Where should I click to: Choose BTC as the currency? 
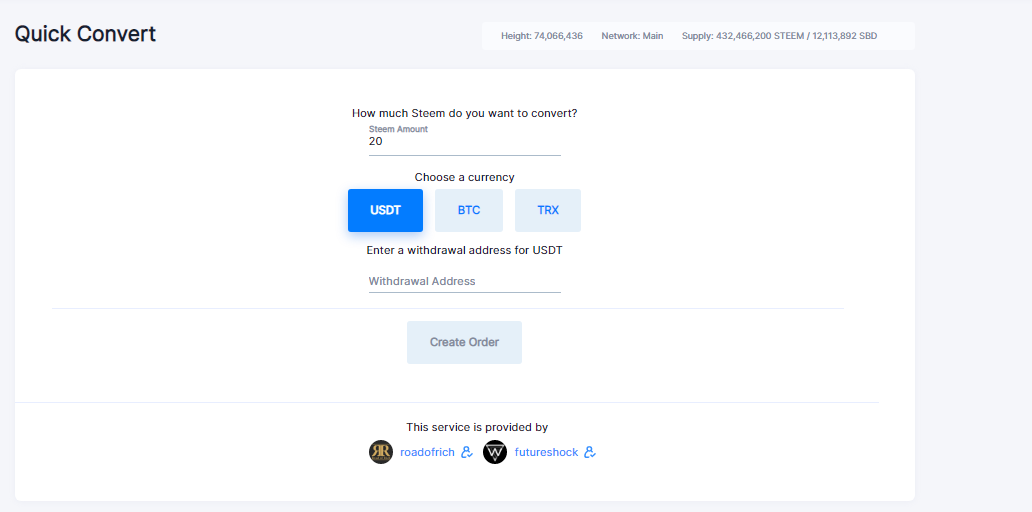pyautogui.click(x=469, y=211)
